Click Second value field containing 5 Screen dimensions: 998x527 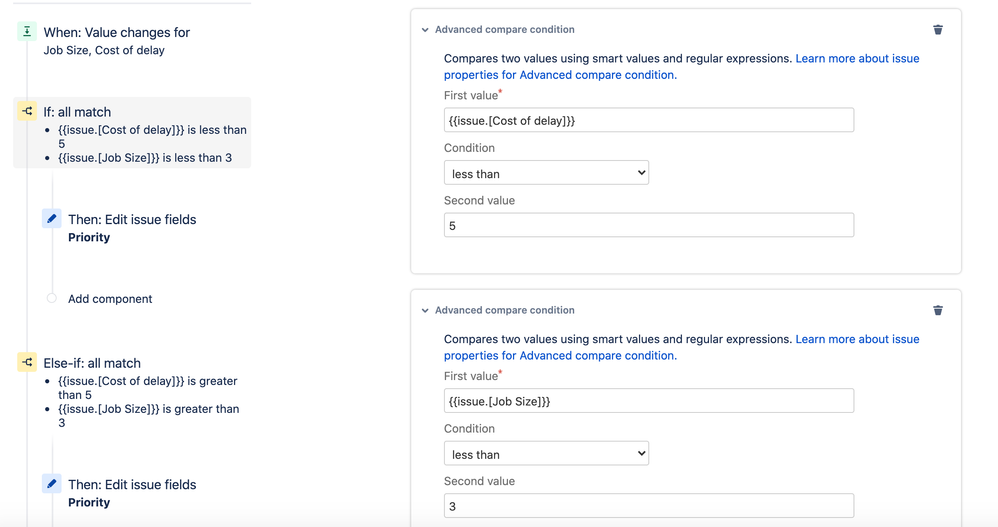(648, 225)
